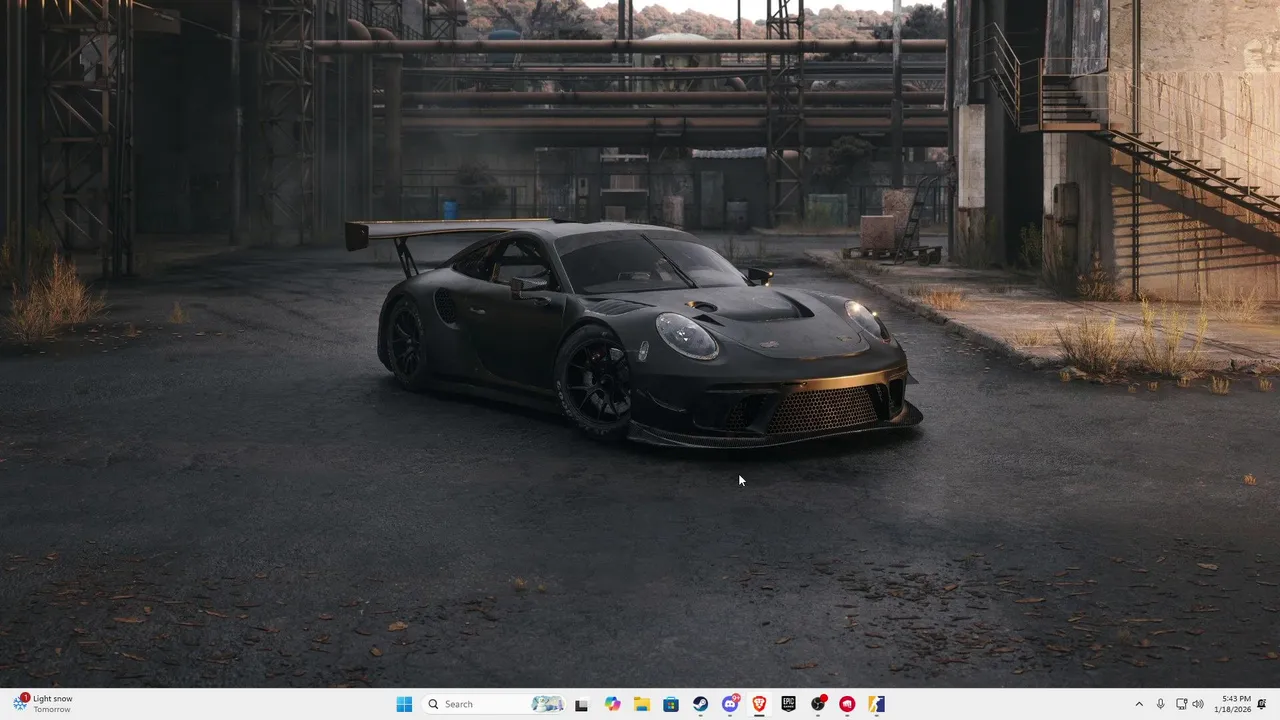
Task: Open the network status tray icon
Action: (1181, 704)
